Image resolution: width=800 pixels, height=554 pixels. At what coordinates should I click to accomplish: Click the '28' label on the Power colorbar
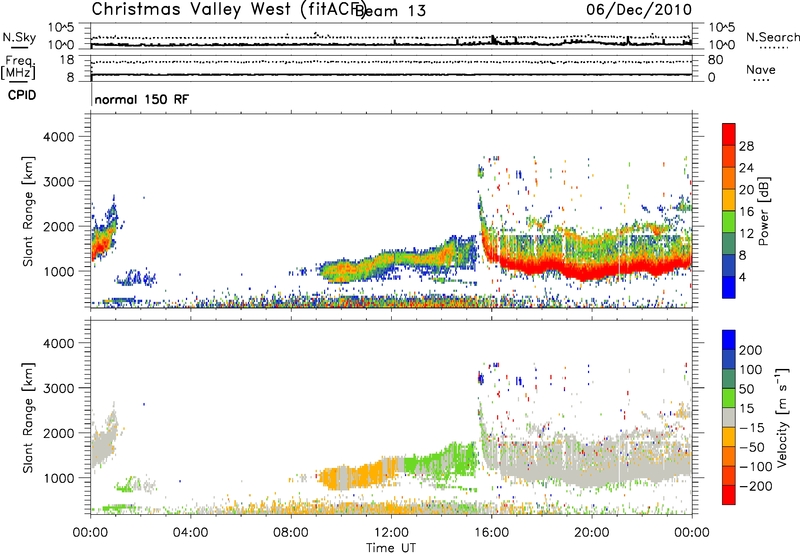pyautogui.click(x=746, y=146)
